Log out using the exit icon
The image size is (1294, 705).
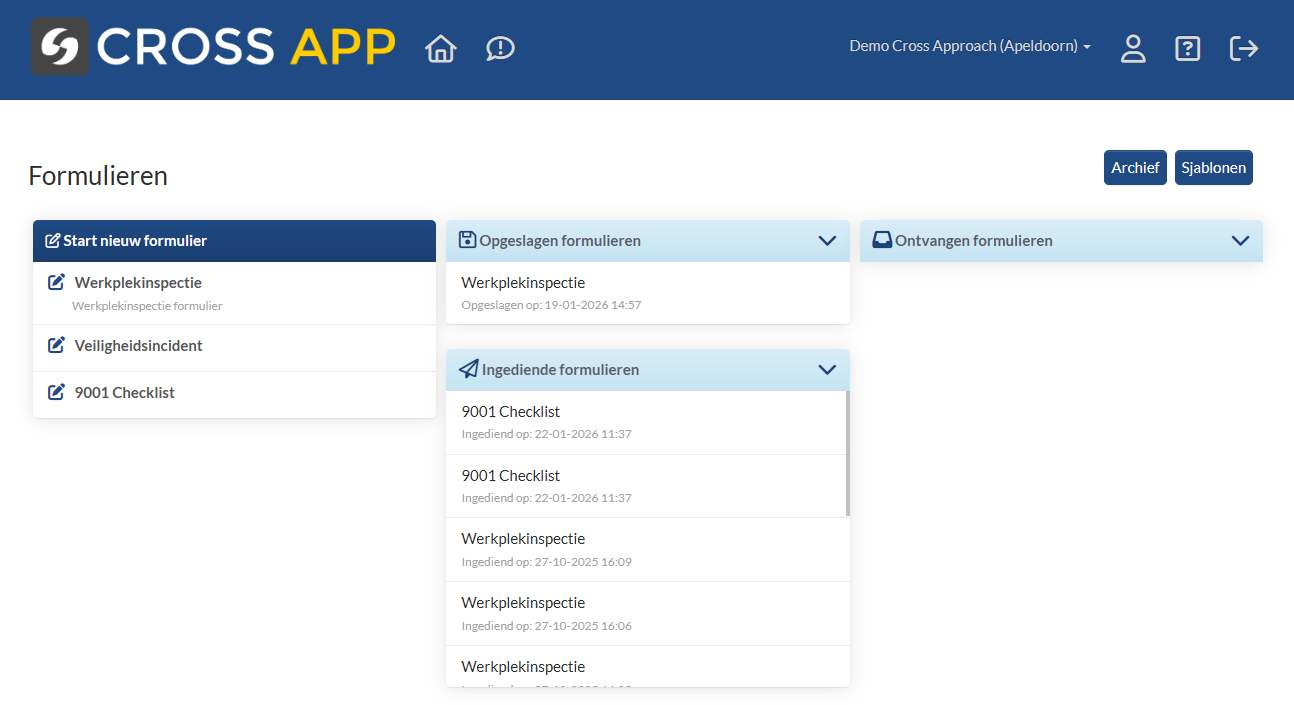[1243, 48]
